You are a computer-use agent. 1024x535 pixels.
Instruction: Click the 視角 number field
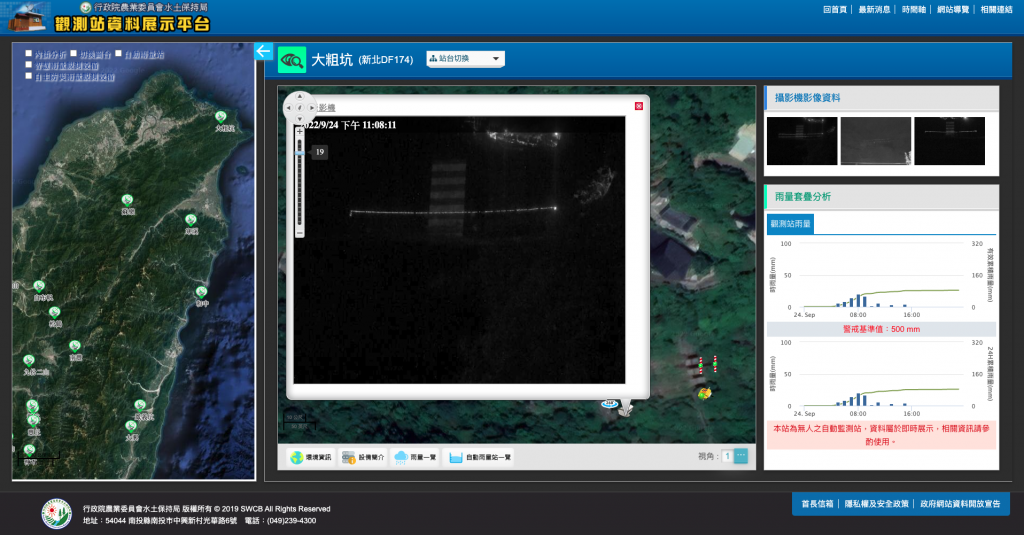click(727, 457)
